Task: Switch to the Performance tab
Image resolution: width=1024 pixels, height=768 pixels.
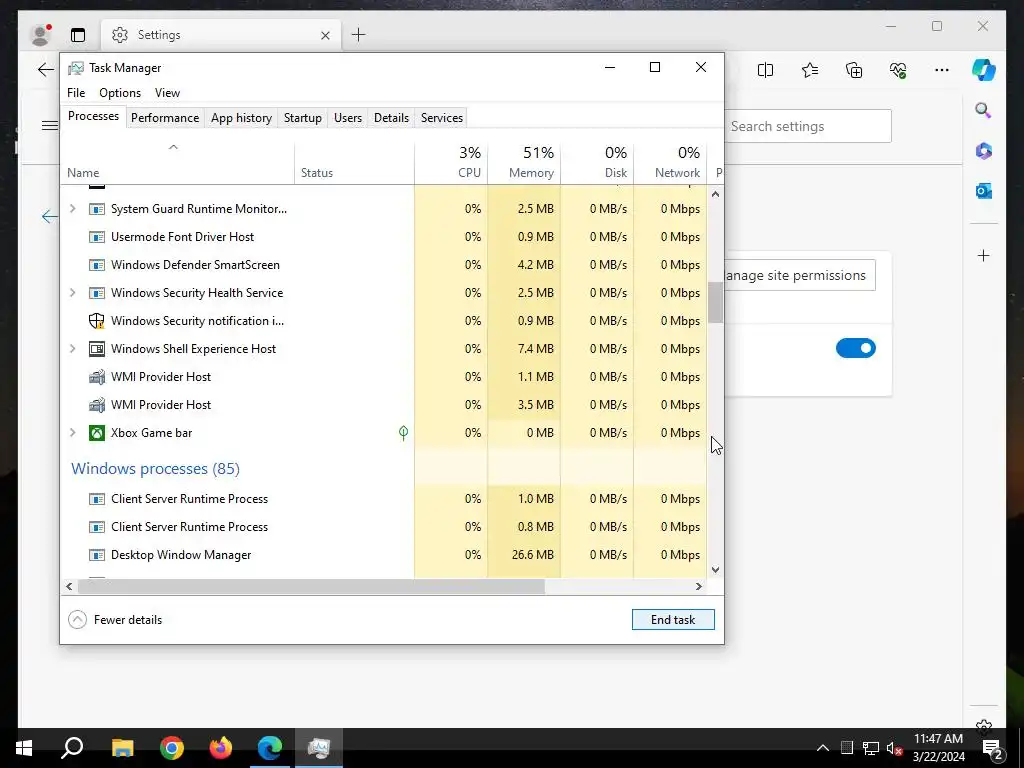Action: tap(165, 118)
